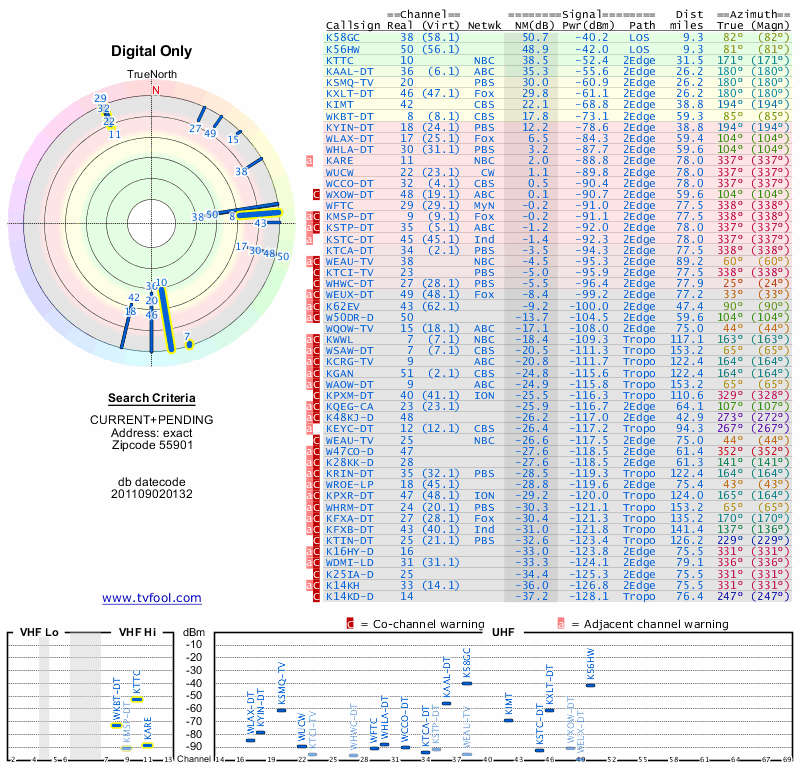The image size is (800, 768).
Task: Select callsign KWWL in the table
Action: 340,340
